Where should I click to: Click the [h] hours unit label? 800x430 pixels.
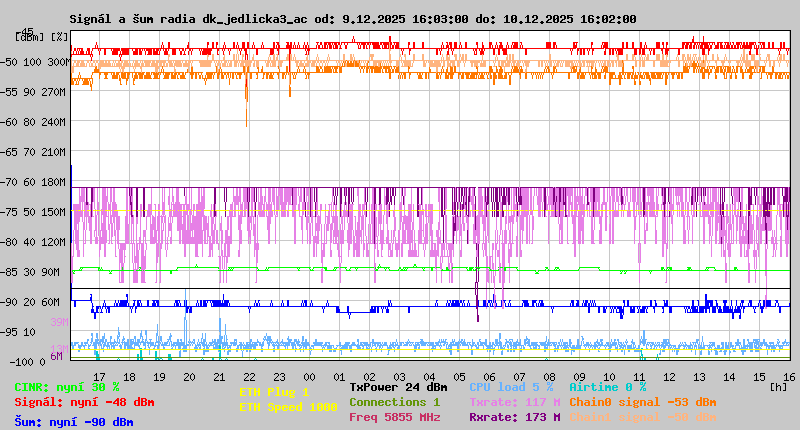[x=778, y=385]
